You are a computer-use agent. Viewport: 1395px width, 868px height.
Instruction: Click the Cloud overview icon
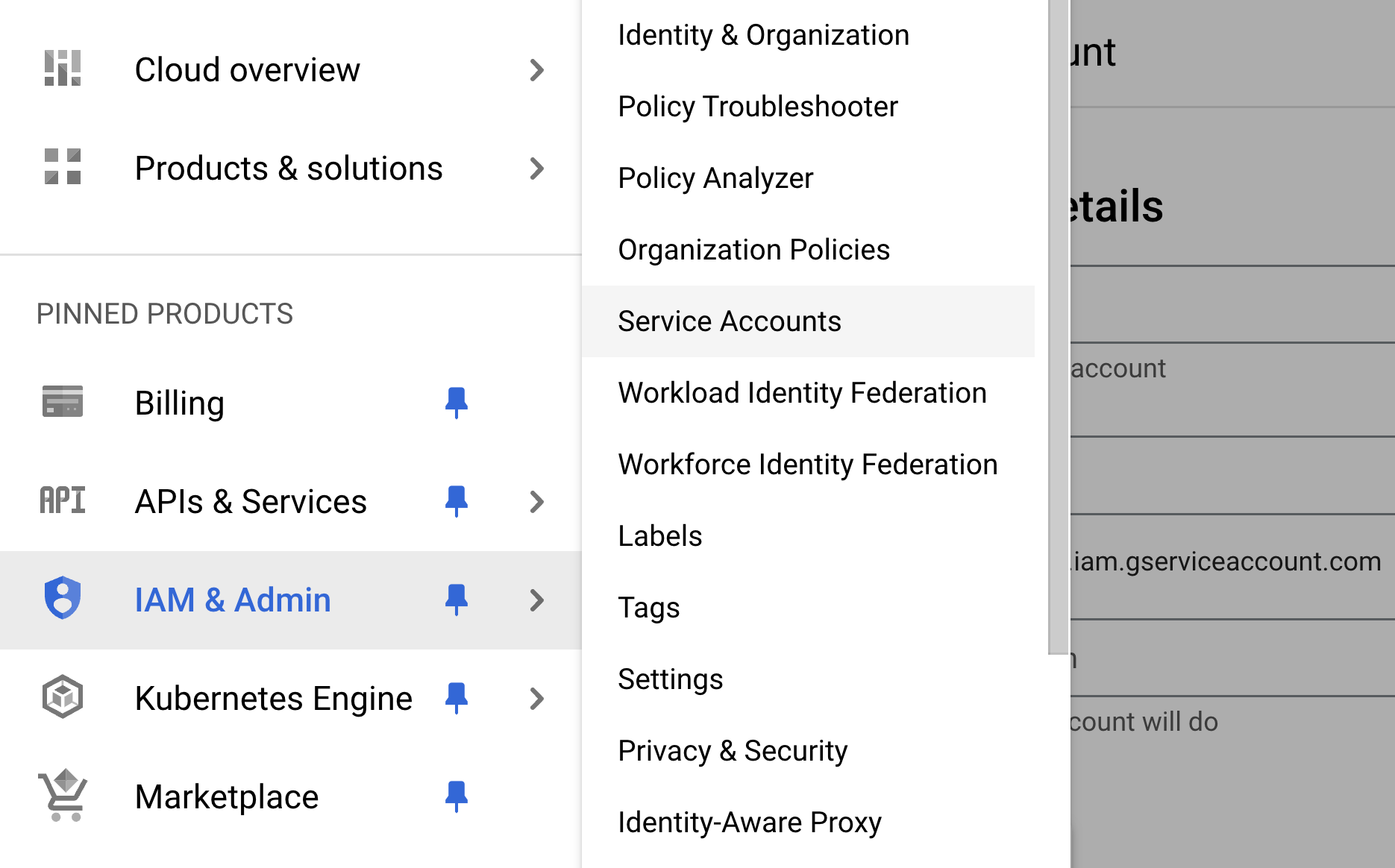click(x=63, y=69)
